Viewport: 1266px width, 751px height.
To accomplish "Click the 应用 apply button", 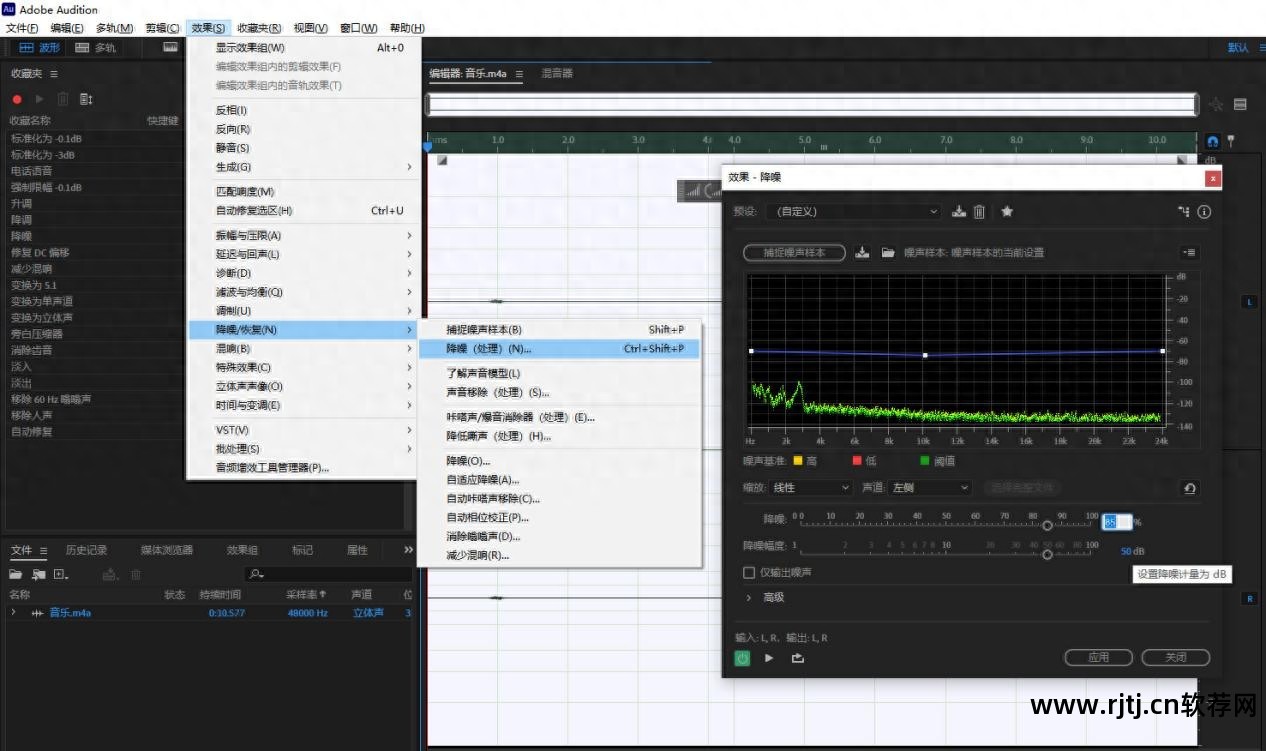I will click(x=1098, y=657).
